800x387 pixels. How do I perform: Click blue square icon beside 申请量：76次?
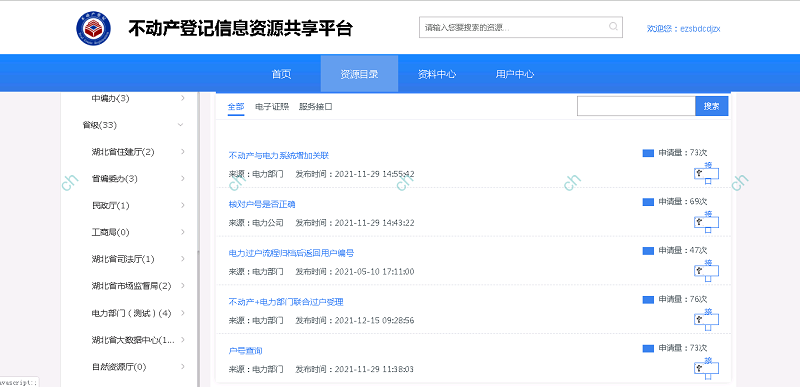tap(648, 300)
